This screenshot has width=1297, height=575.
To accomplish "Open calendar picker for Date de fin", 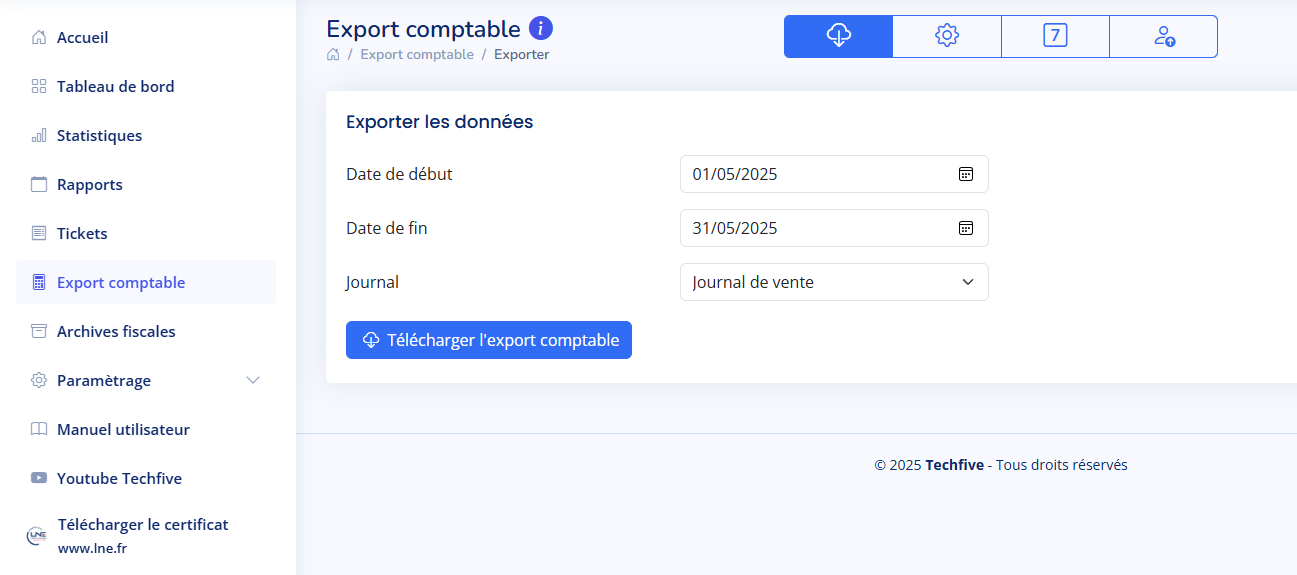I will (x=966, y=228).
